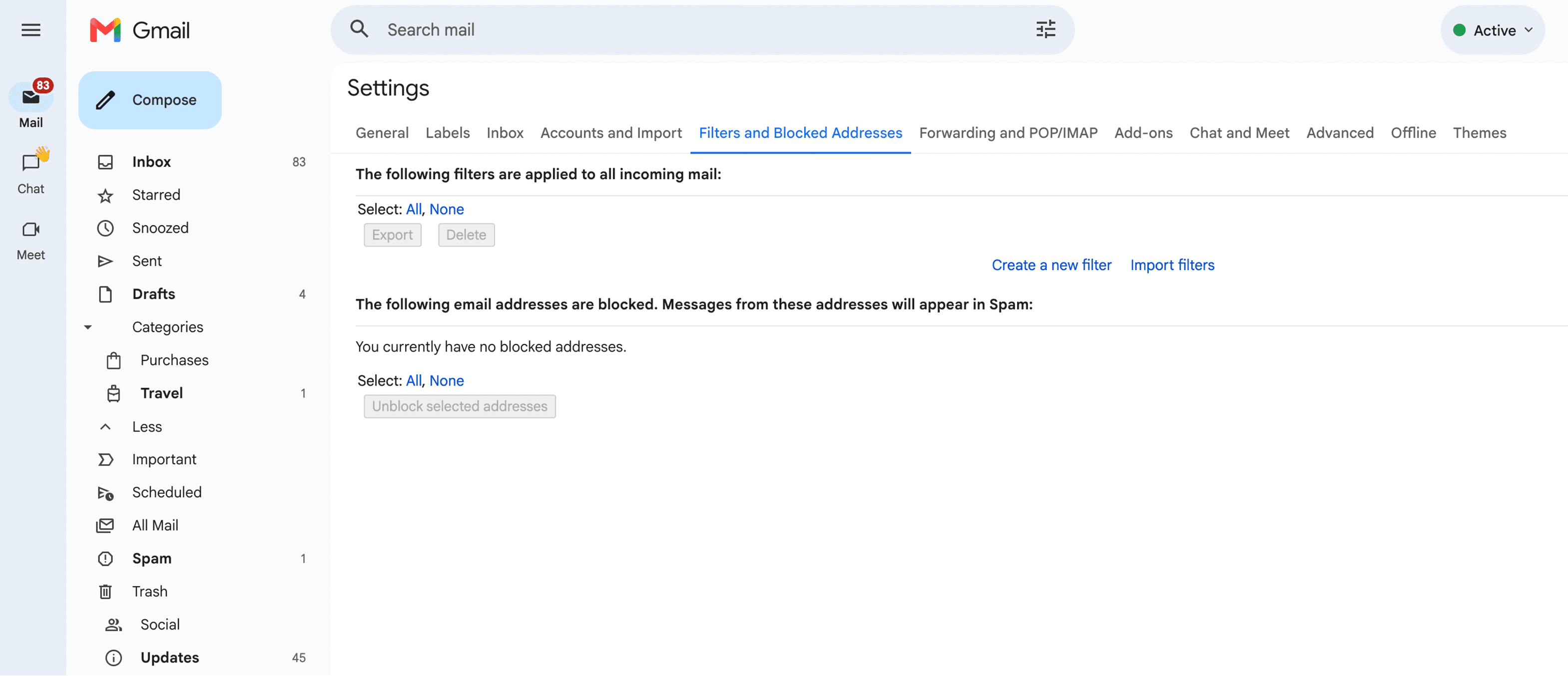Click the Create a new filter link
1568x676 pixels.
[1051, 265]
